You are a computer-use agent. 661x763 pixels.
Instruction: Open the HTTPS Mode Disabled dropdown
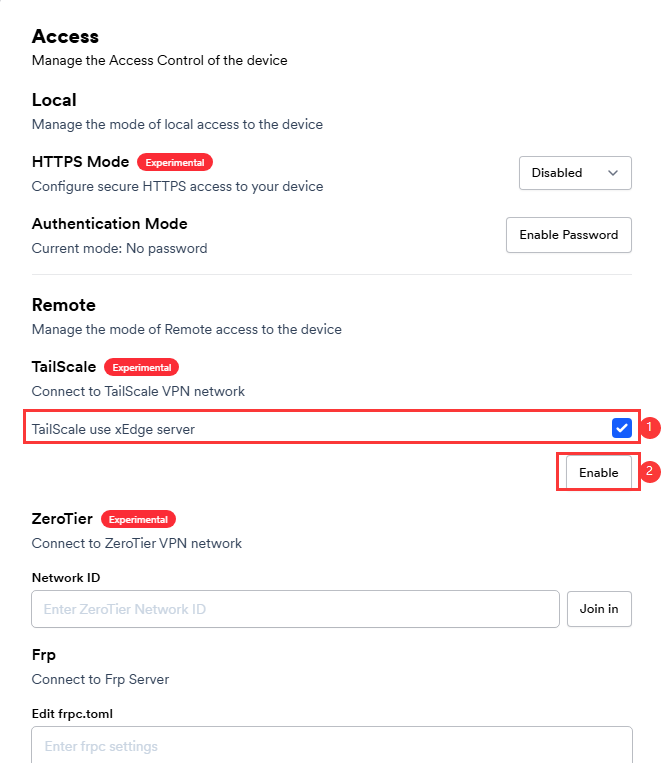point(575,173)
